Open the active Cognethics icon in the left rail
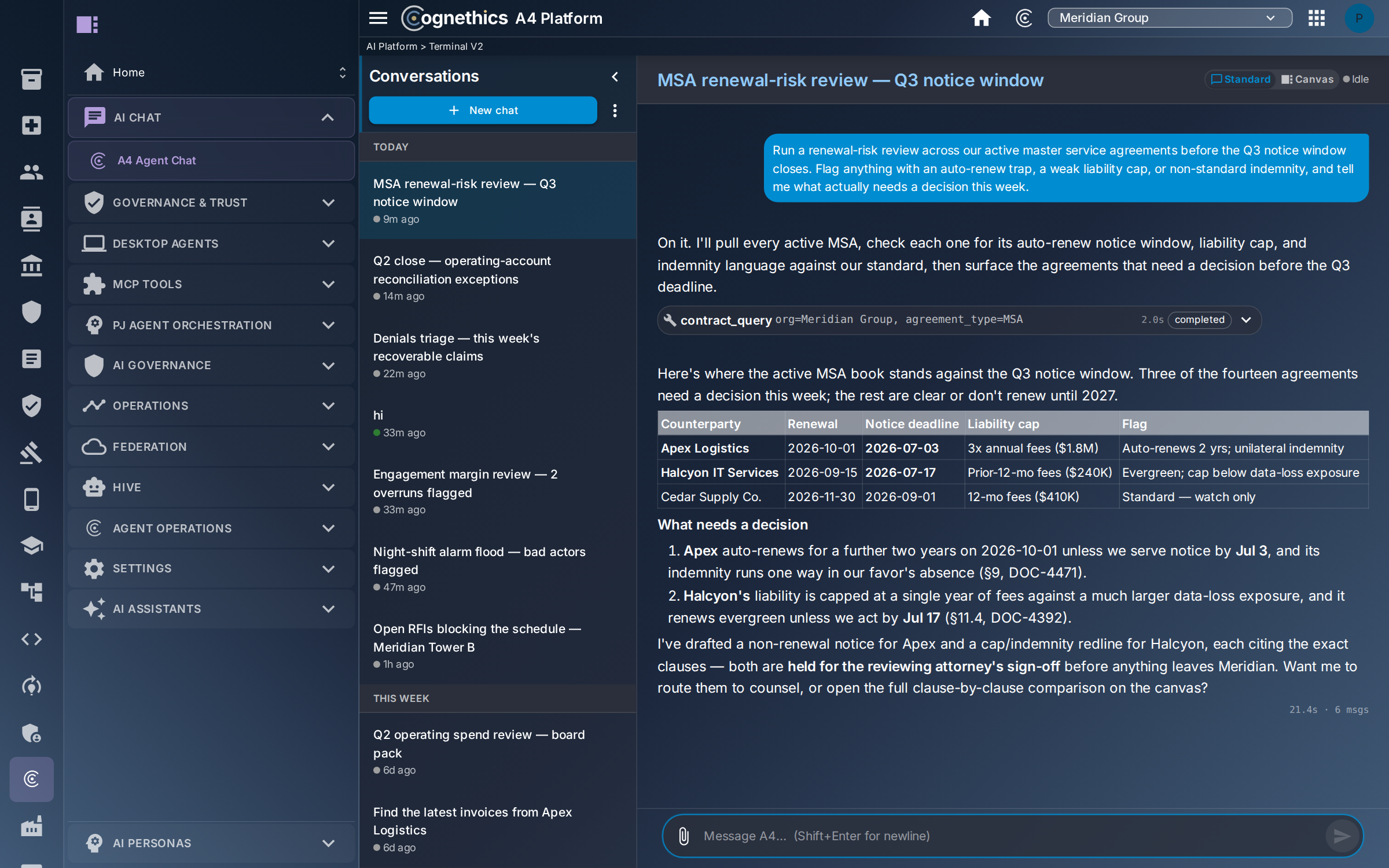Viewport: 1389px width, 868px height. [31, 779]
